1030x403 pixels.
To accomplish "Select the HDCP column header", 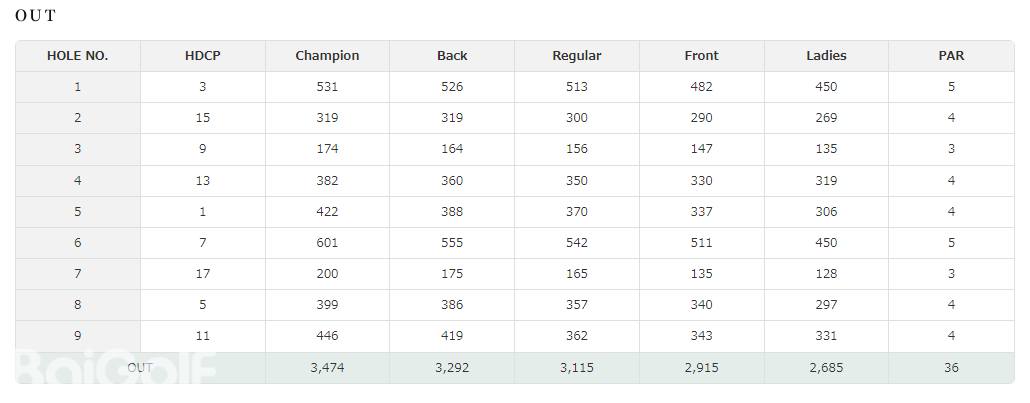I will (x=203, y=56).
